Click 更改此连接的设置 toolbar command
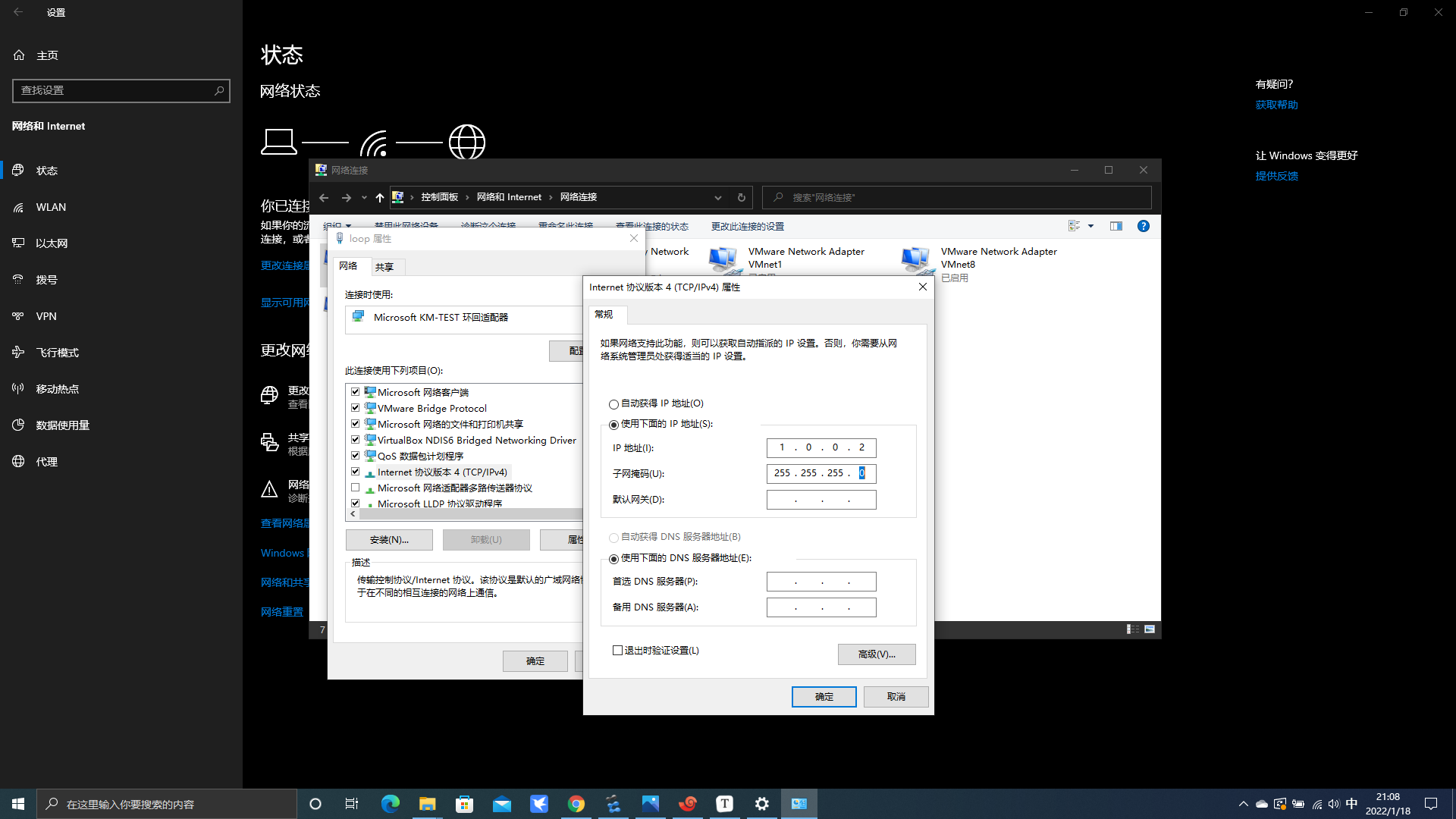1456x819 pixels. pos(748,227)
